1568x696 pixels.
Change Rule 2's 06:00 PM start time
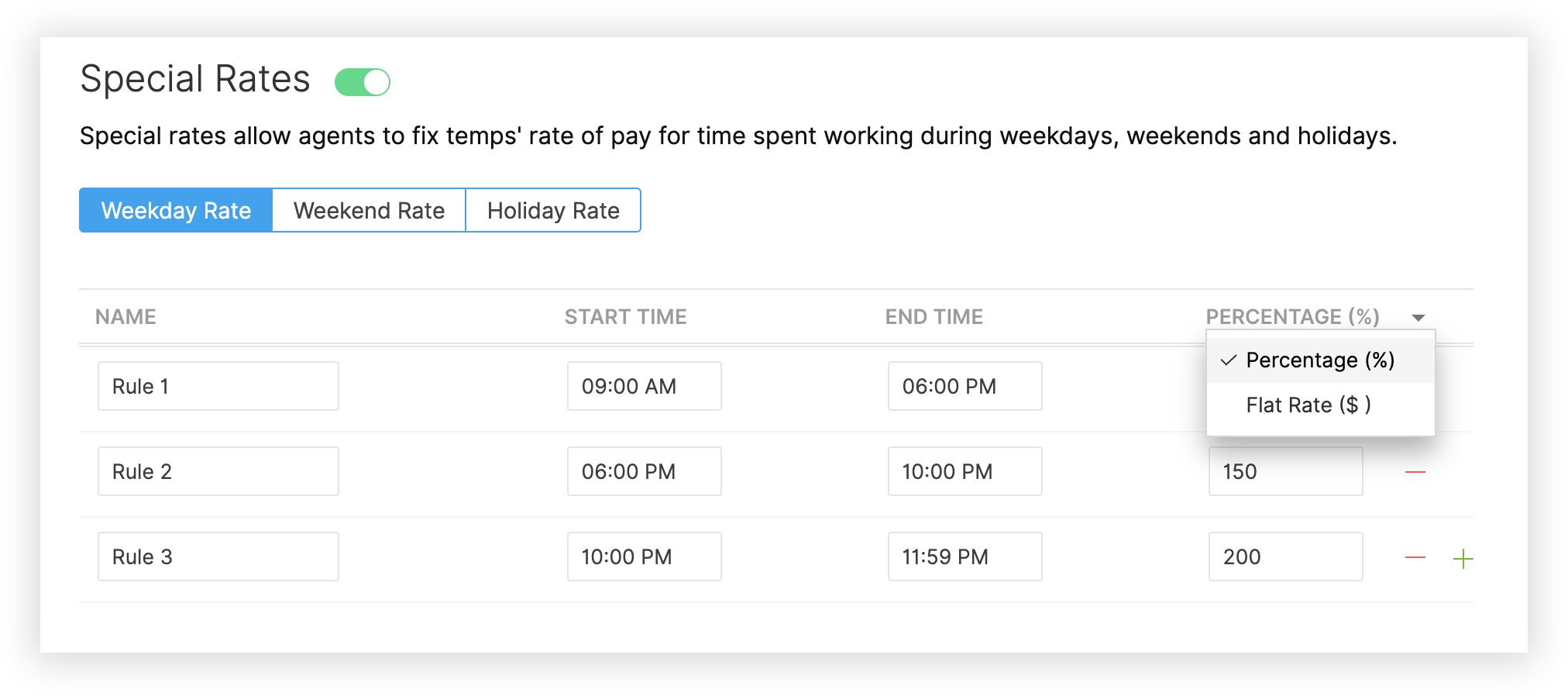644,471
